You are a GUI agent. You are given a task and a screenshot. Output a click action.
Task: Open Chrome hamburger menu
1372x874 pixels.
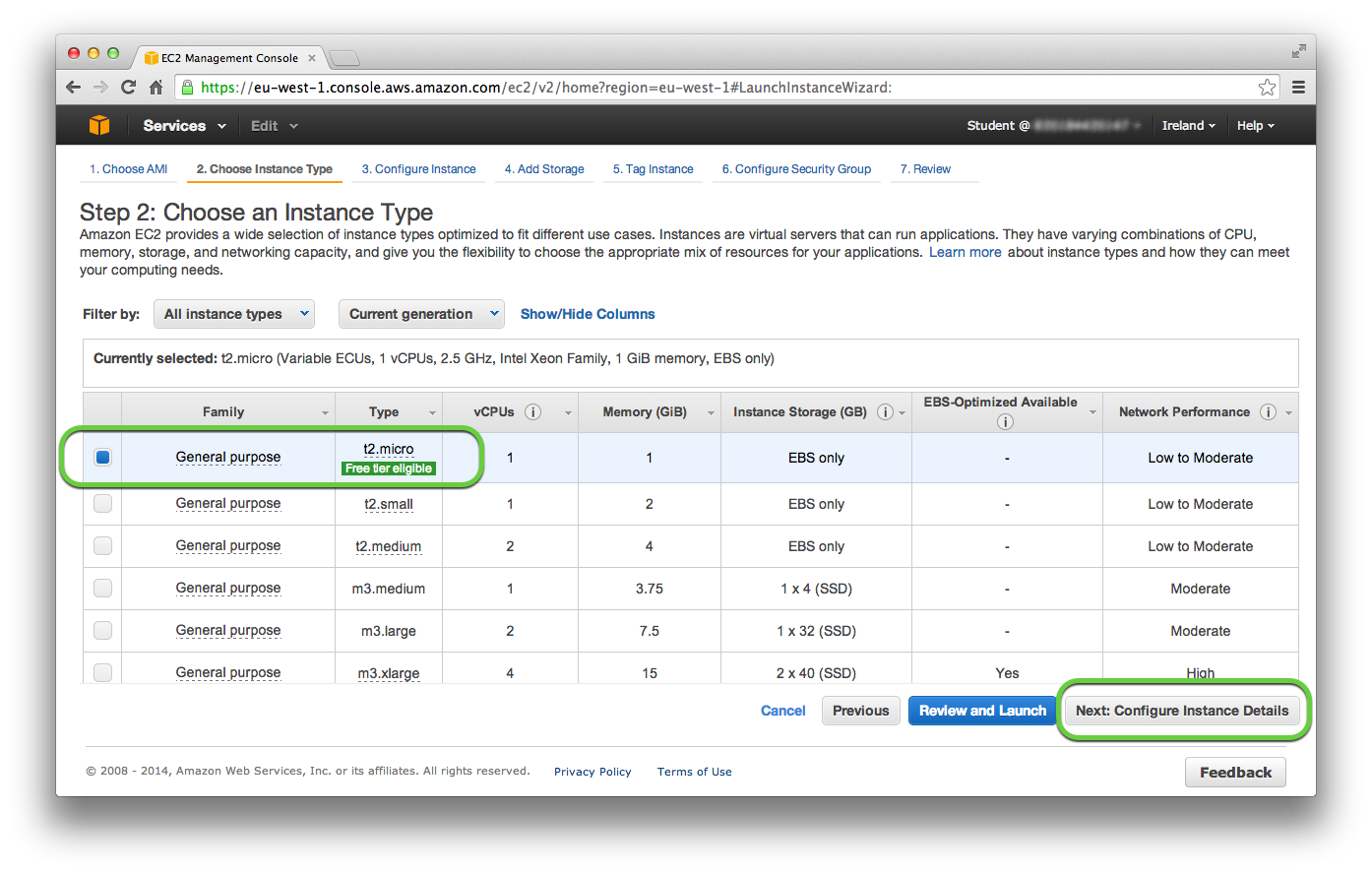pos(1298,88)
